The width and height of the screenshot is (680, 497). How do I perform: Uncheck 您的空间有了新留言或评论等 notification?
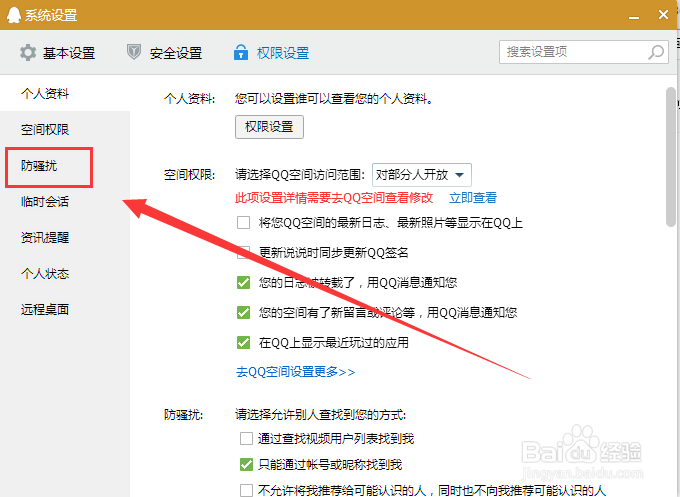tap(243, 312)
